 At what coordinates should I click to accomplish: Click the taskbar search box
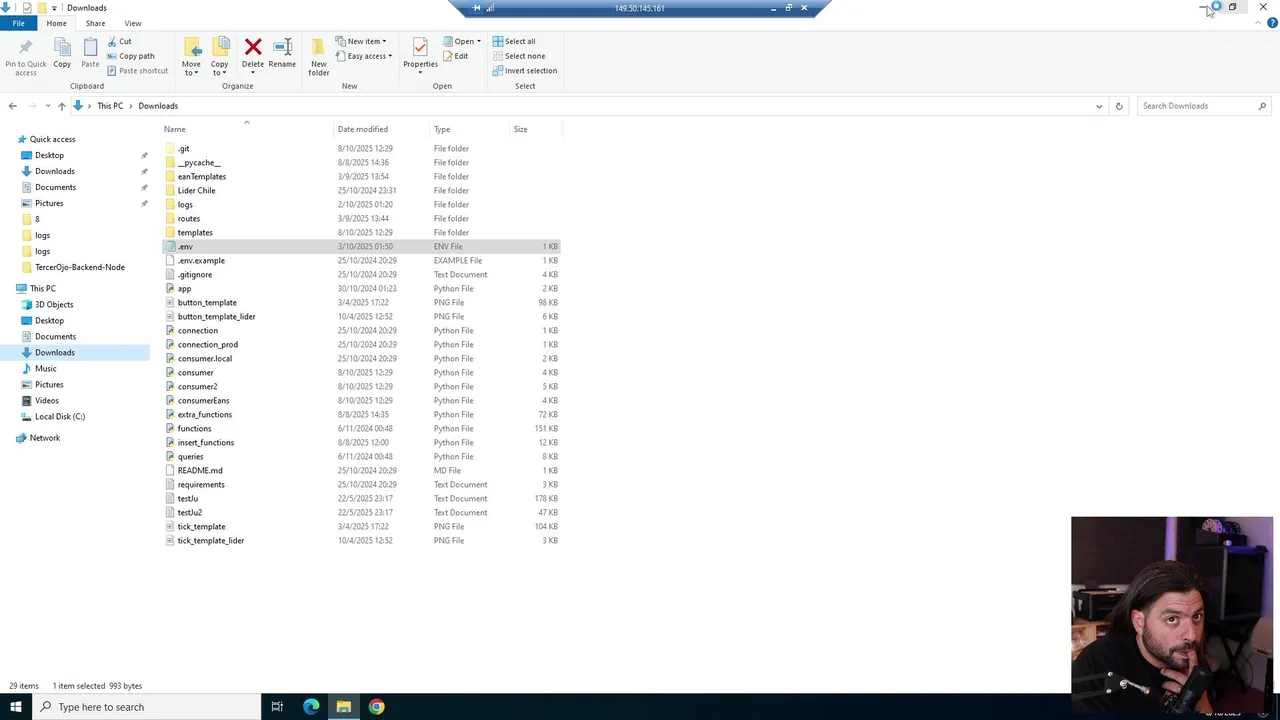click(145, 707)
